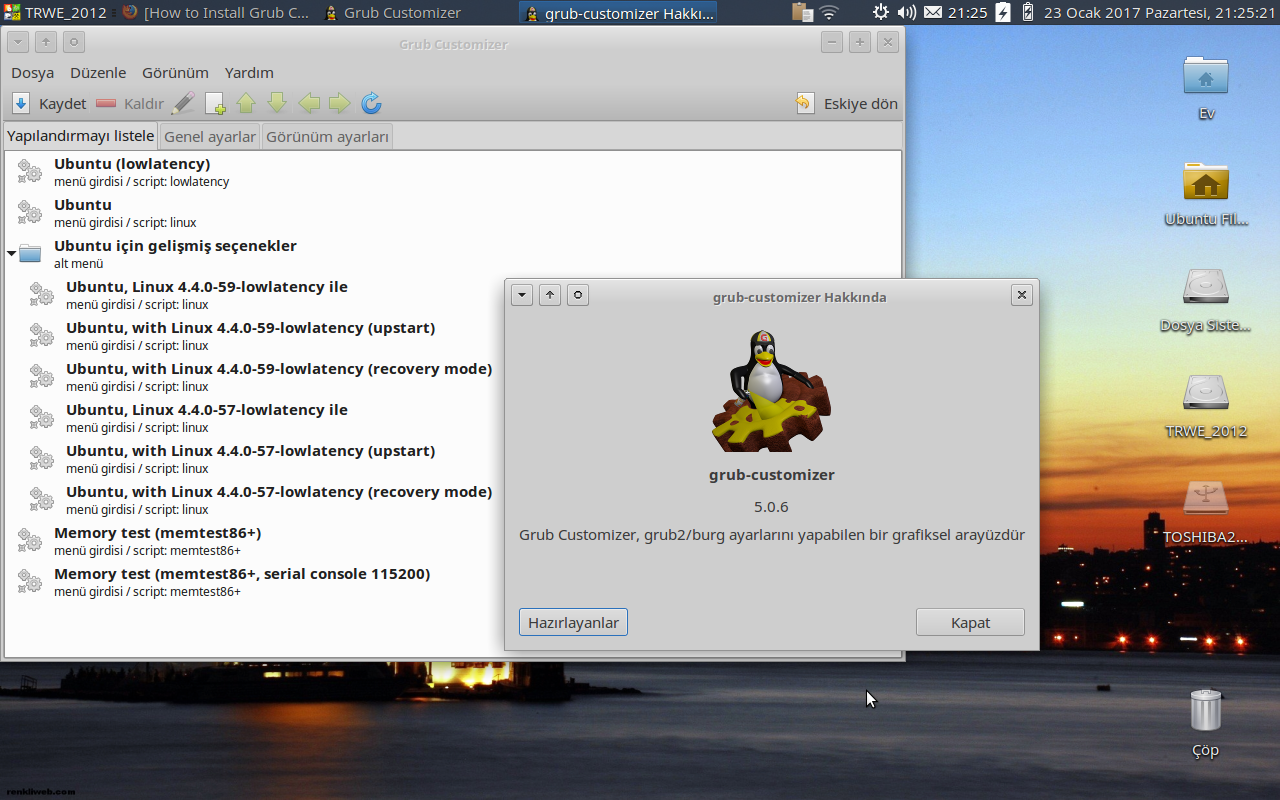Click the new entry page icon
1280x800 pixels.
point(215,103)
